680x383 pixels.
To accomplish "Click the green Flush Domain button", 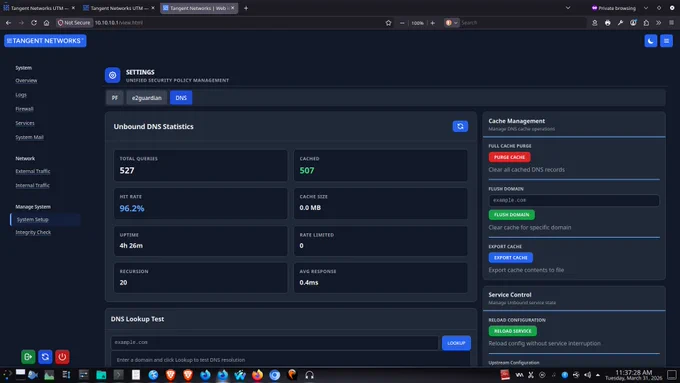I will tap(511, 214).
